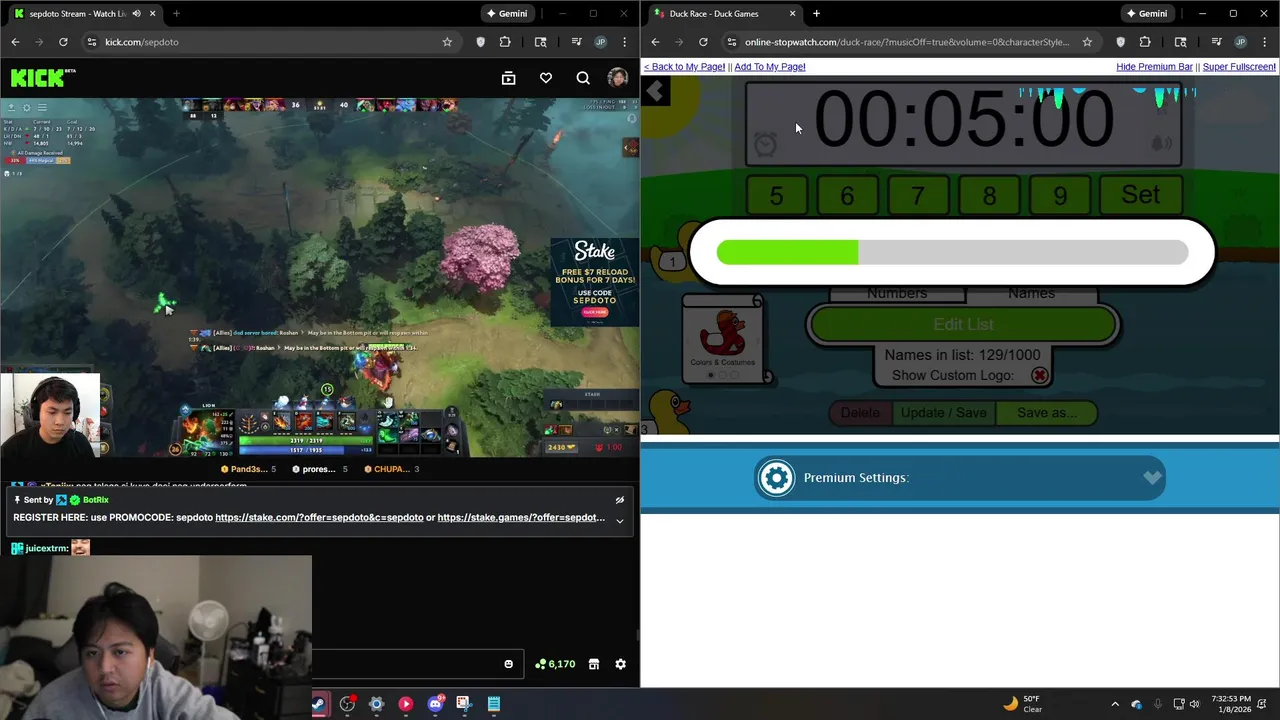
Task: Switch to the Numbers tab
Action: [897, 293]
